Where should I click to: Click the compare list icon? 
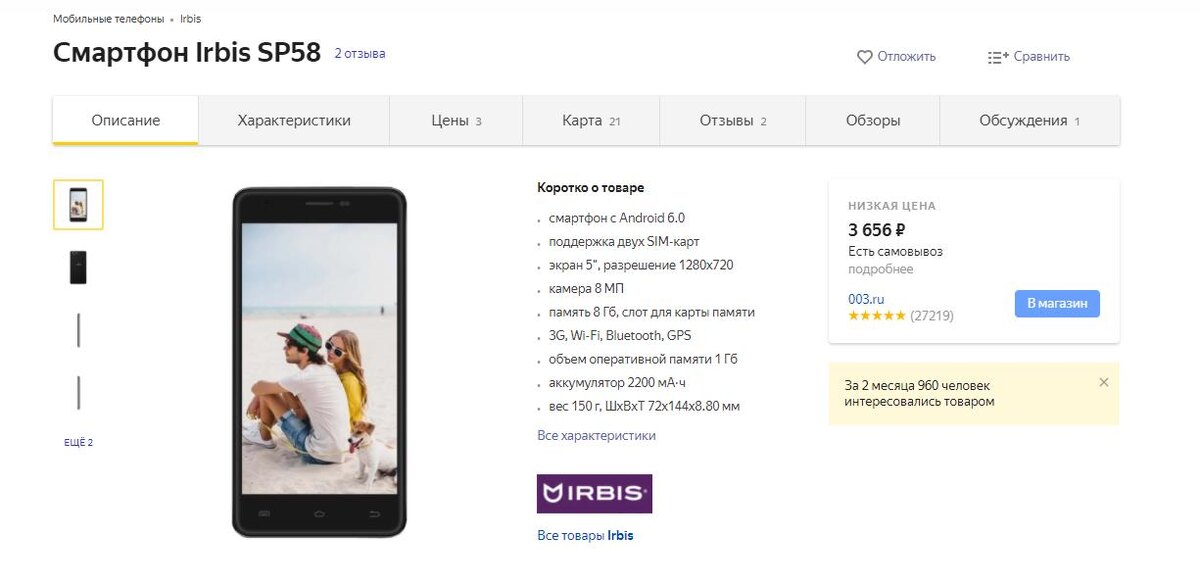pos(998,57)
